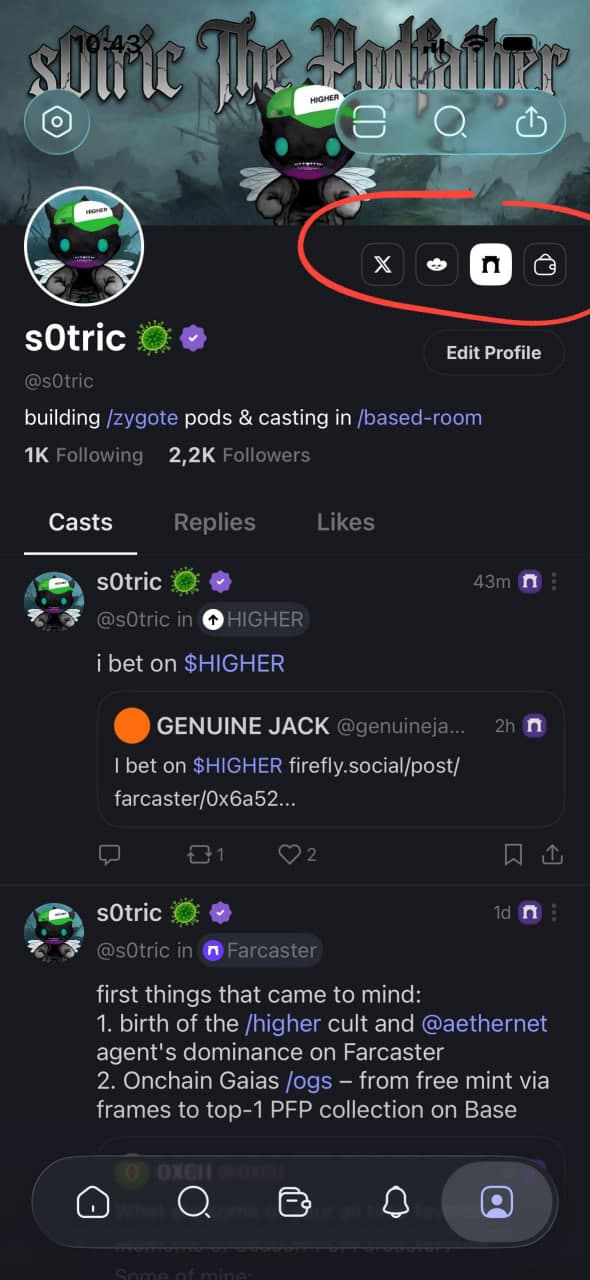Image resolution: width=590 pixels, height=1280 pixels.
Task: Tap the notifications bell in bottom navigation
Action: (x=396, y=1203)
